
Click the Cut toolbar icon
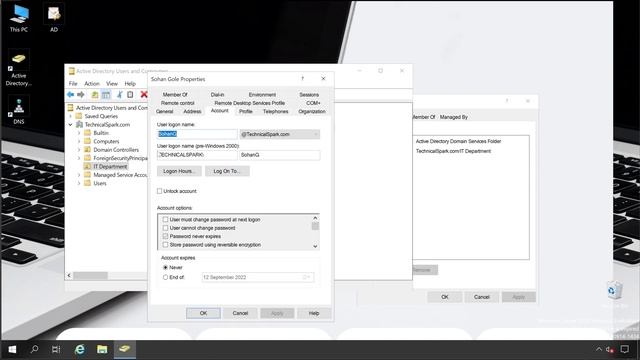[120, 95]
